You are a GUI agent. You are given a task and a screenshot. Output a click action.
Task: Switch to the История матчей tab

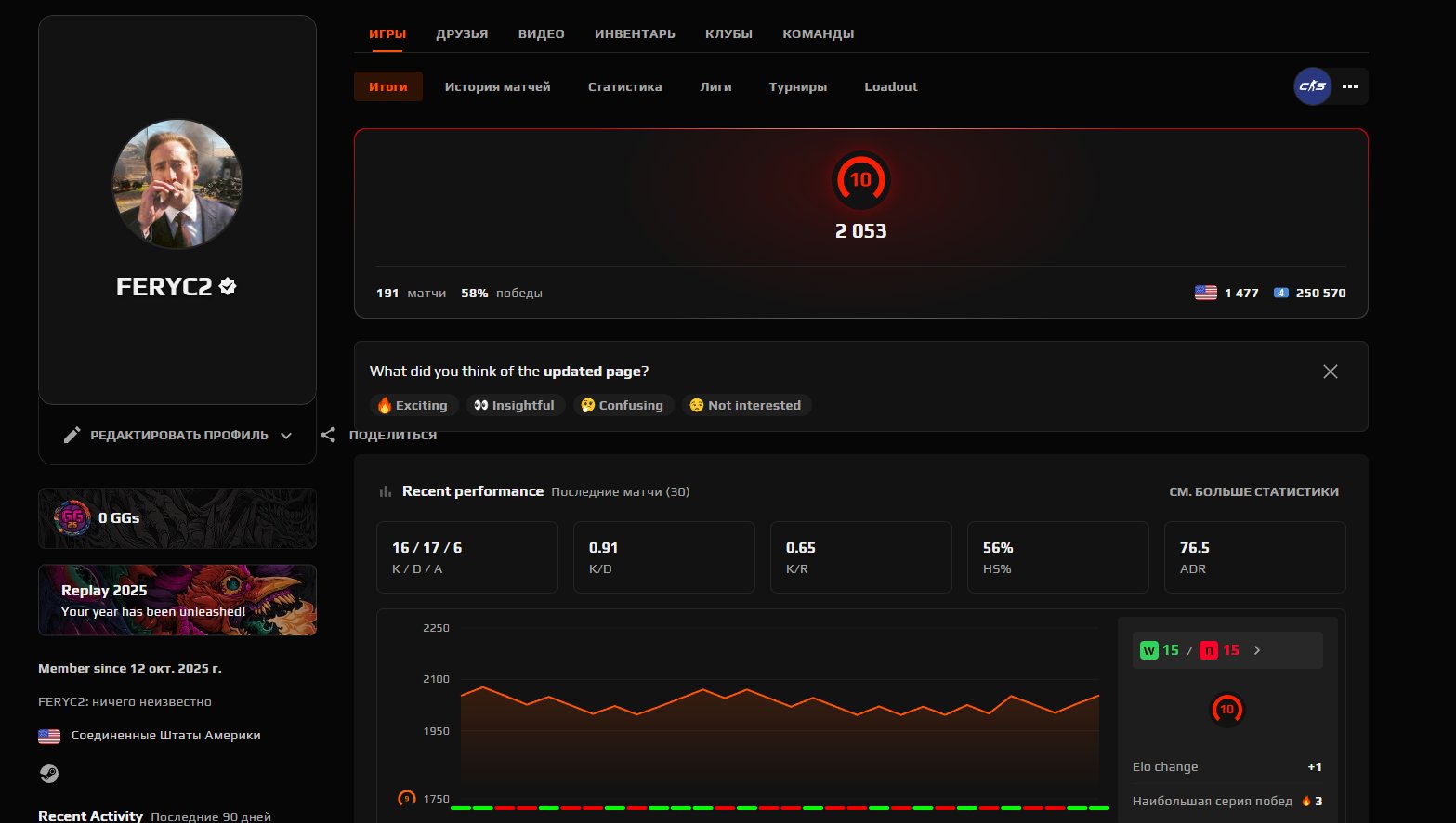point(497,86)
